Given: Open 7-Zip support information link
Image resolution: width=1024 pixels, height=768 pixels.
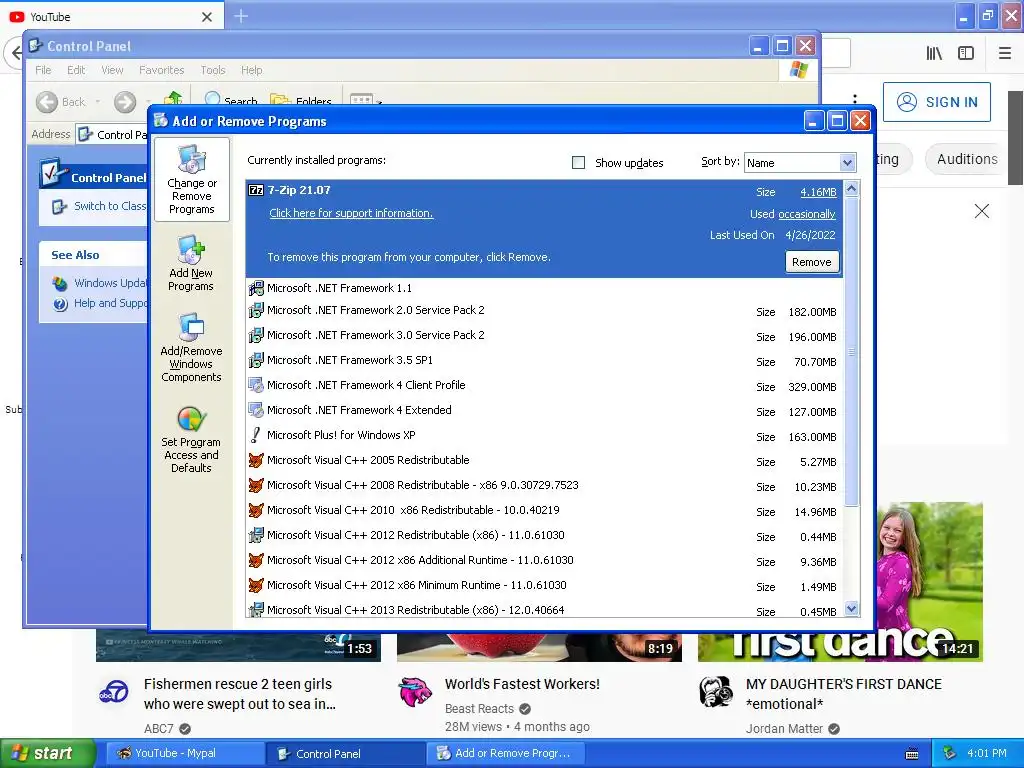Looking at the screenshot, I should click(x=351, y=213).
